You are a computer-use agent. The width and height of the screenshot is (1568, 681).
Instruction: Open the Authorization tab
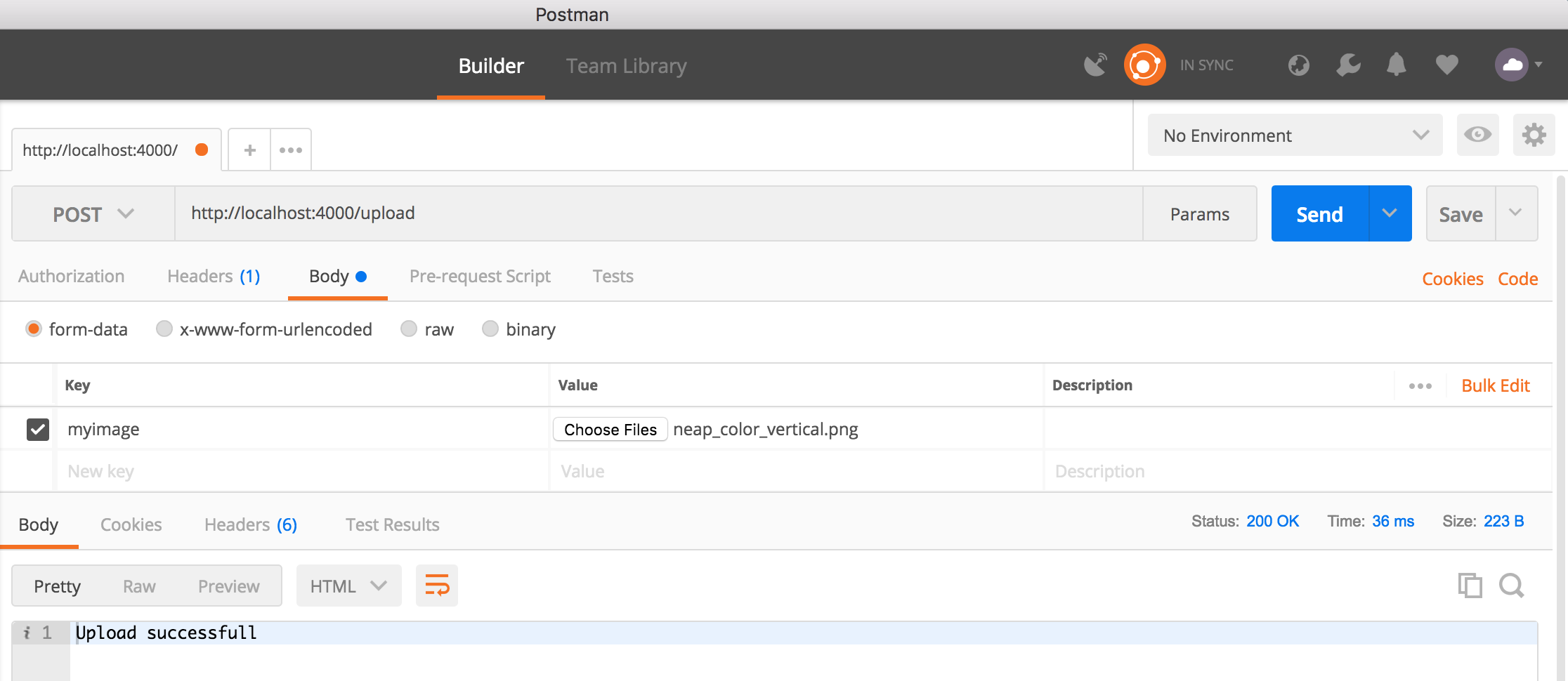tap(72, 276)
